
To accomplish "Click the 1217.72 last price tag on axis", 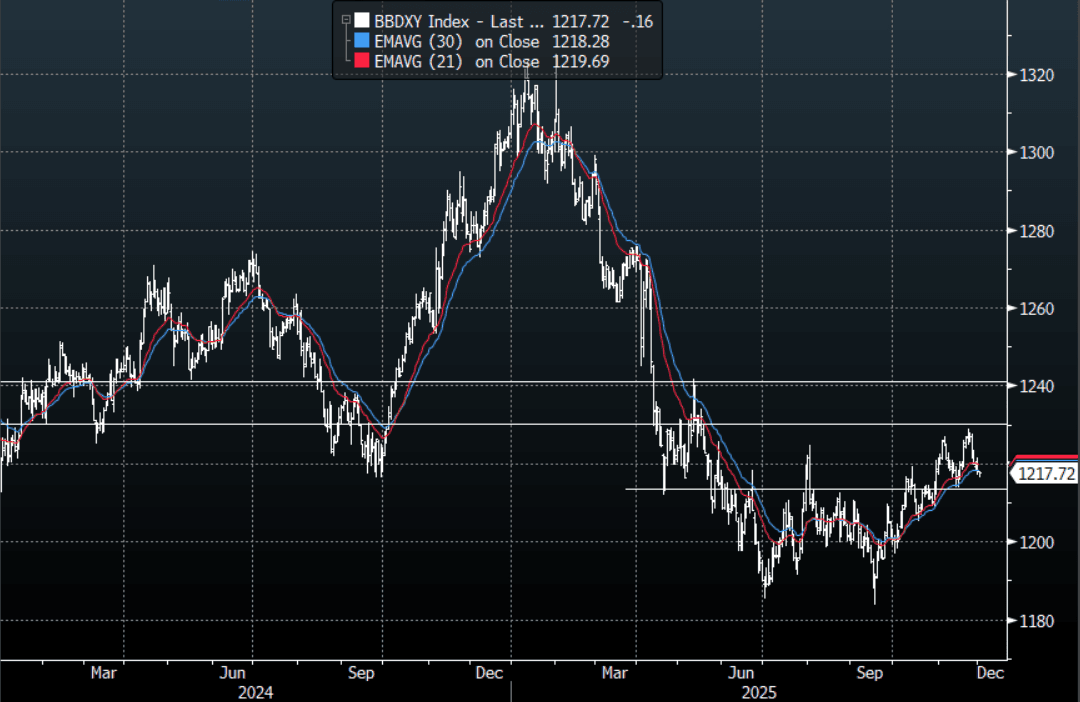I will (x=1046, y=474).
